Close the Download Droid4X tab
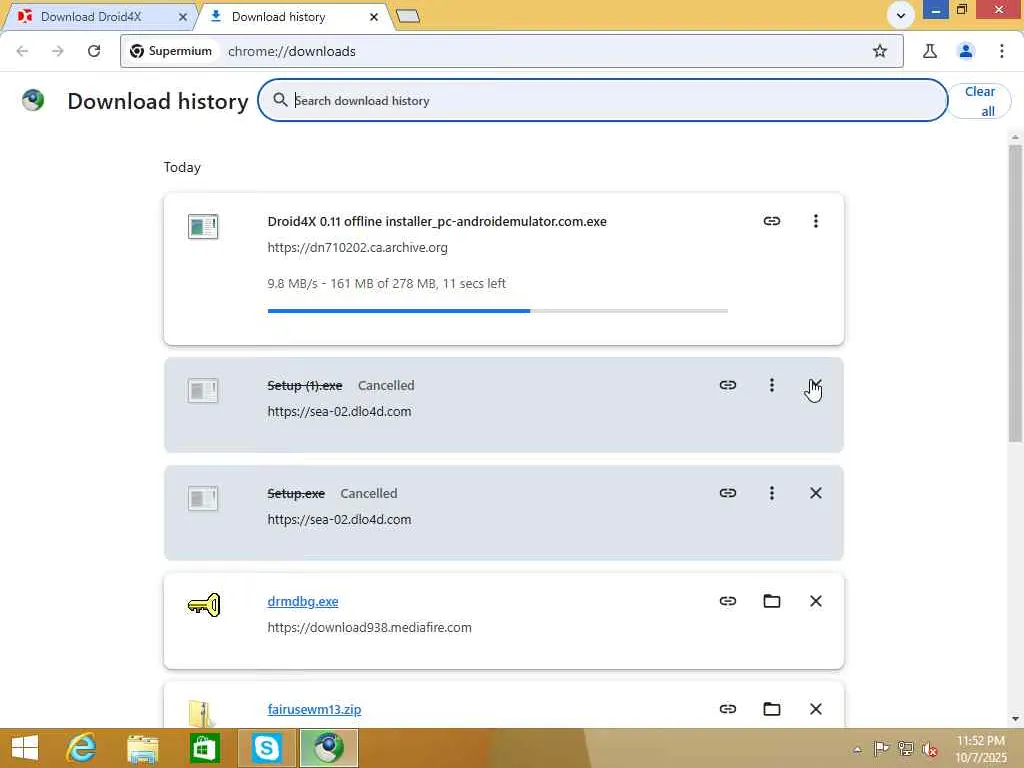Screen dimensions: 1024x768 tap(183, 17)
